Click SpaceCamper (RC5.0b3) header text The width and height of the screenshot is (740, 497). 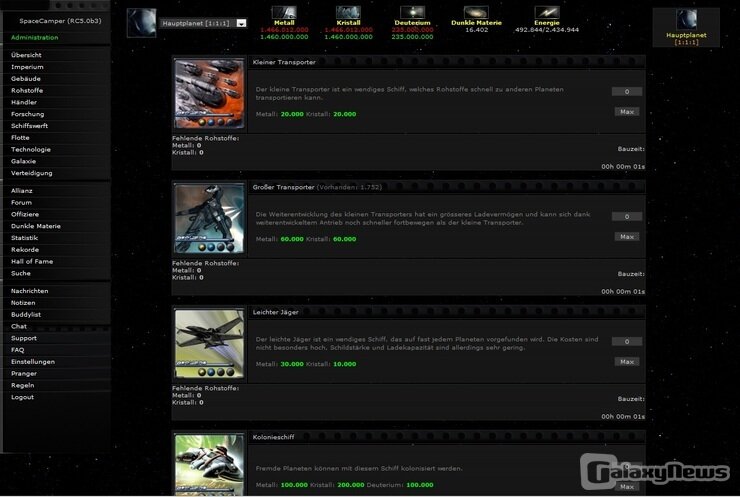[60, 21]
